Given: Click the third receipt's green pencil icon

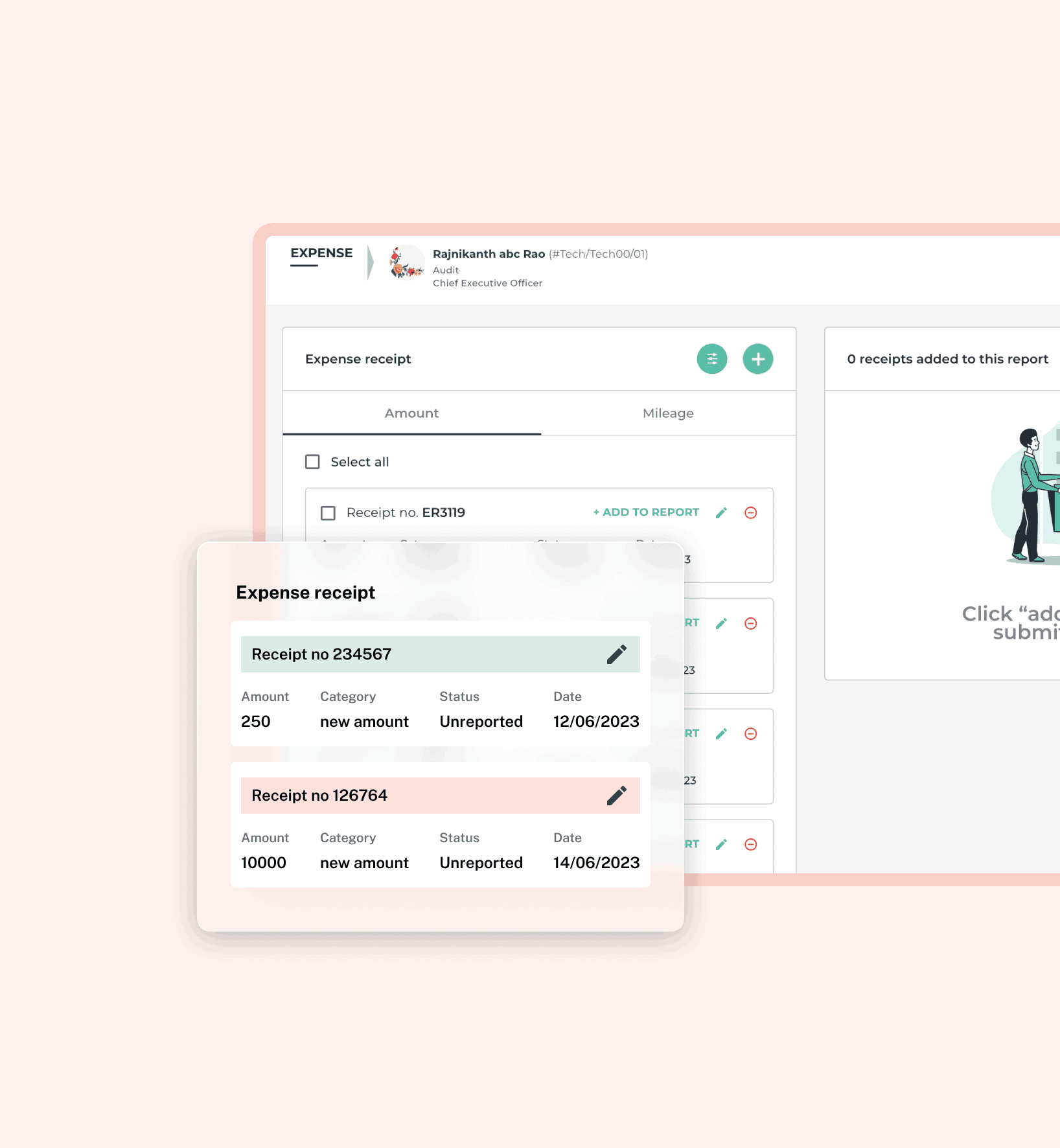Looking at the screenshot, I should point(721,734).
